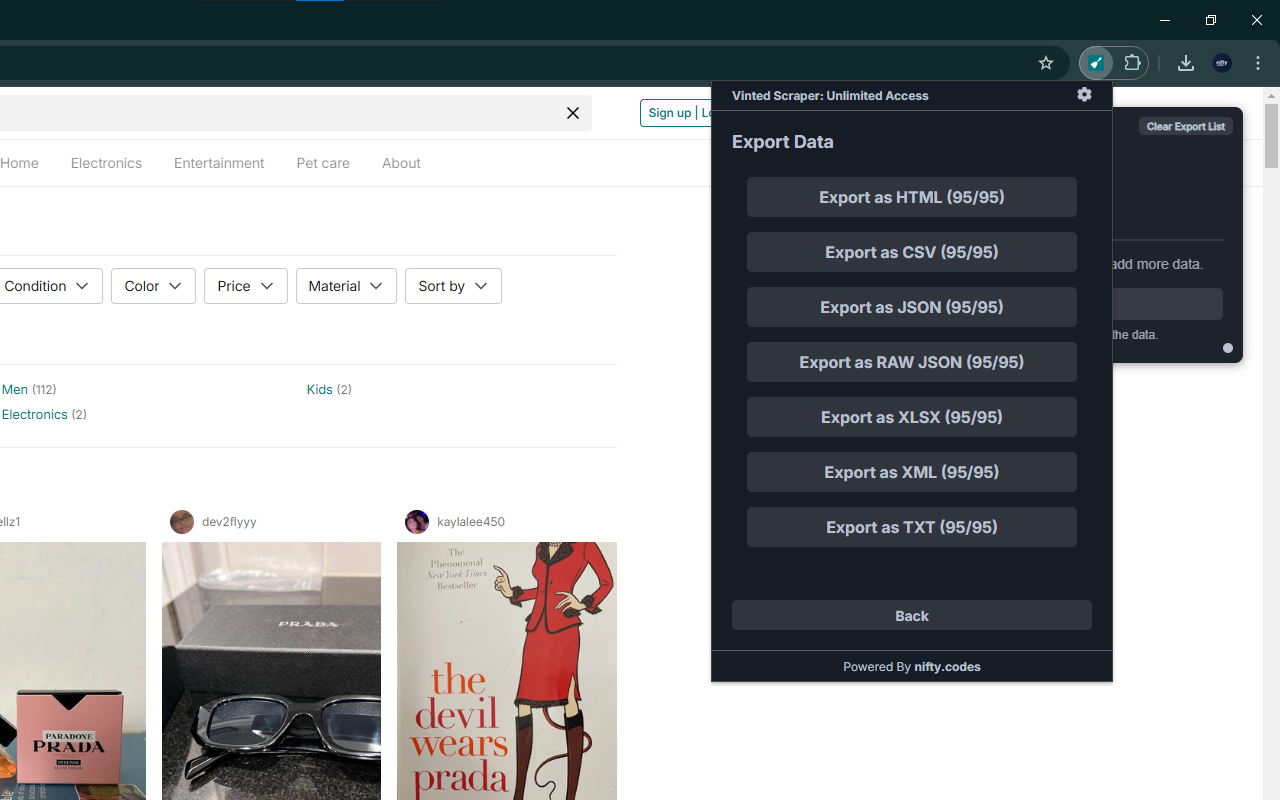Click the search input field
Image resolution: width=1280 pixels, height=800 pixels.
tap(295, 113)
